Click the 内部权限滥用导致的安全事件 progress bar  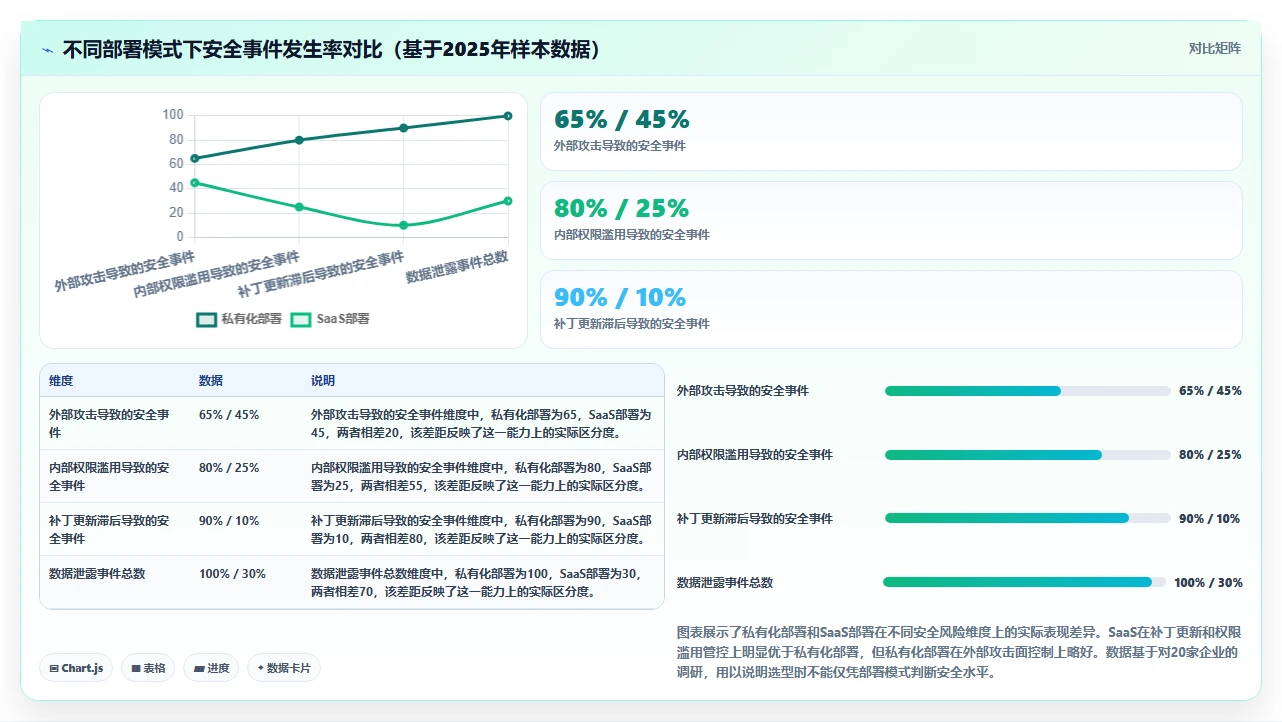coord(1027,455)
